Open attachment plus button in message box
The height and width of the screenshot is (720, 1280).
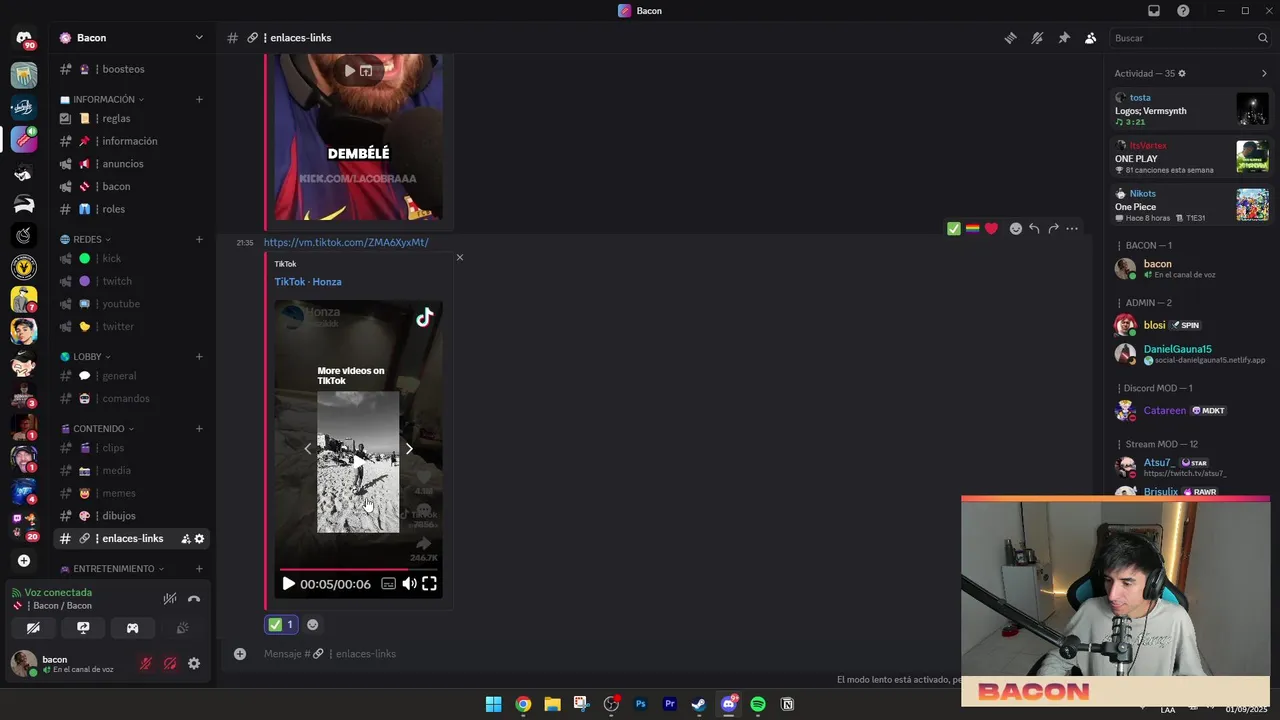click(x=240, y=654)
